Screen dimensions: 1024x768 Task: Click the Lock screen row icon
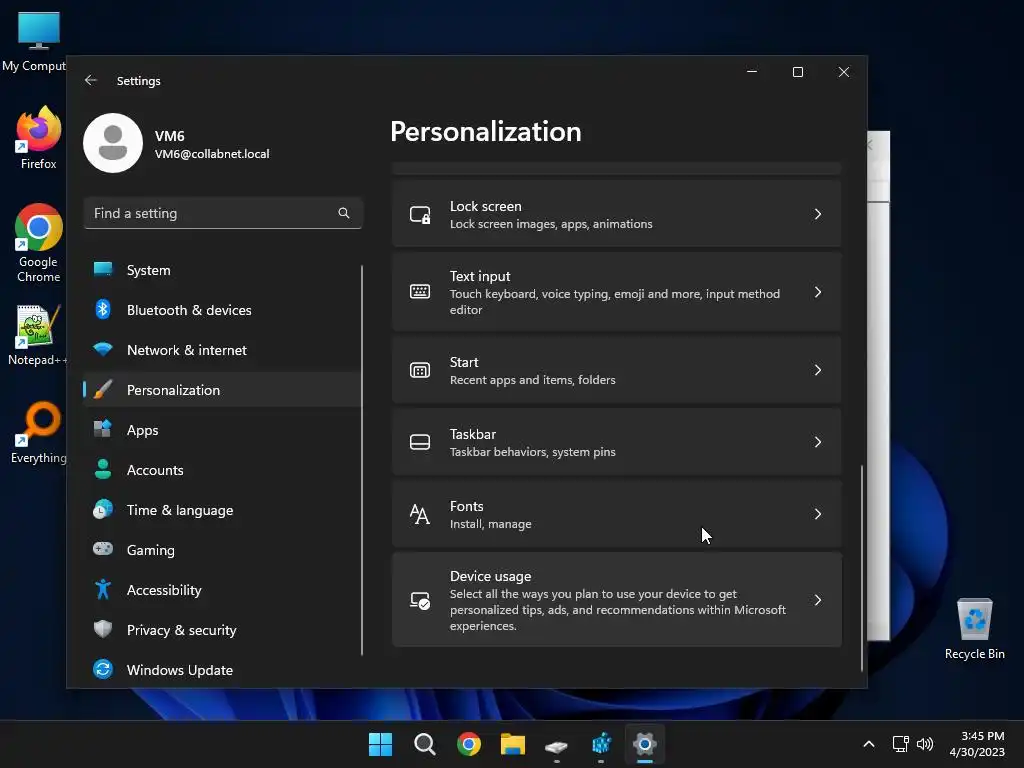tap(420, 215)
